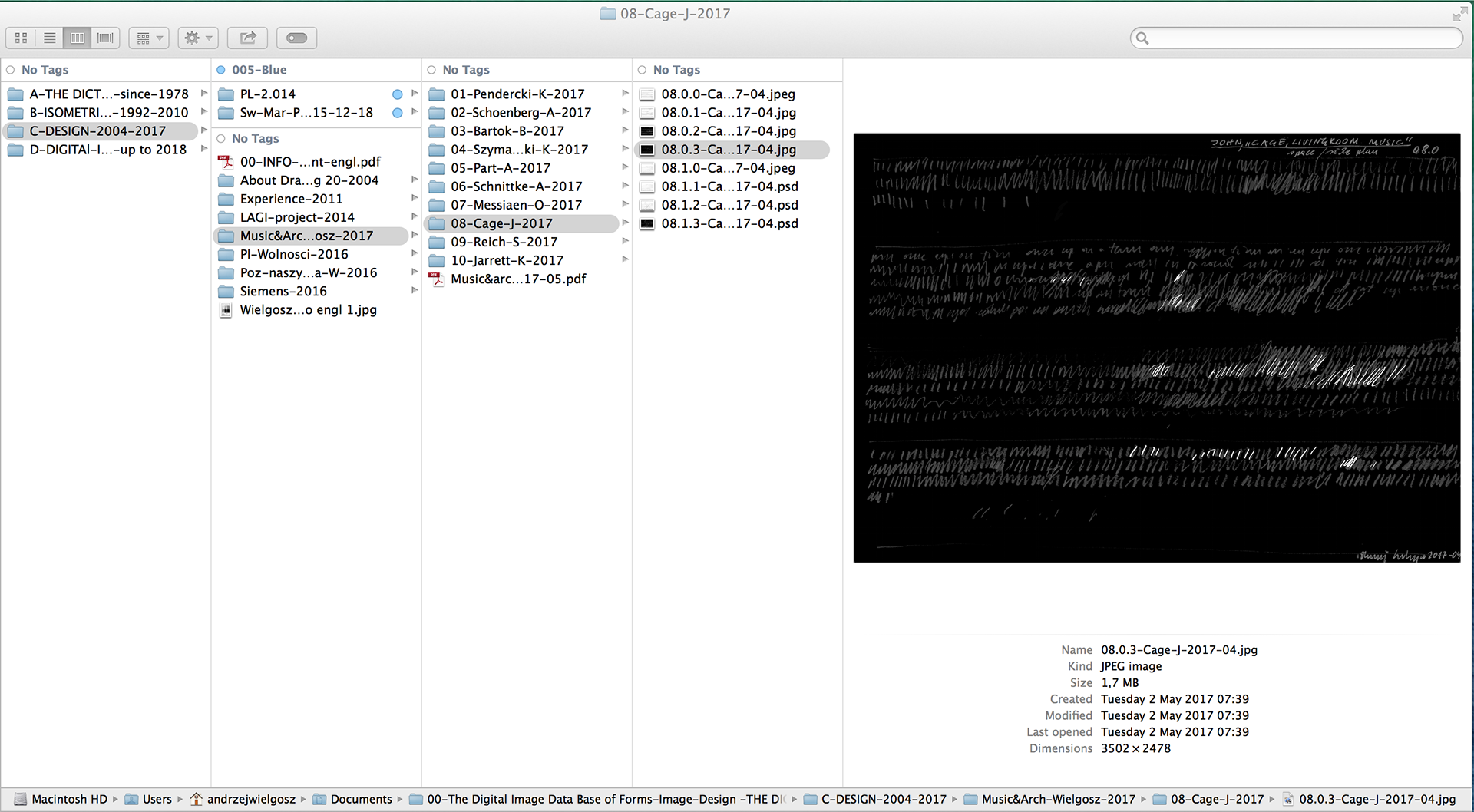Click the 005-Blue tag heading dot
The width and height of the screenshot is (1474, 812).
click(221, 70)
